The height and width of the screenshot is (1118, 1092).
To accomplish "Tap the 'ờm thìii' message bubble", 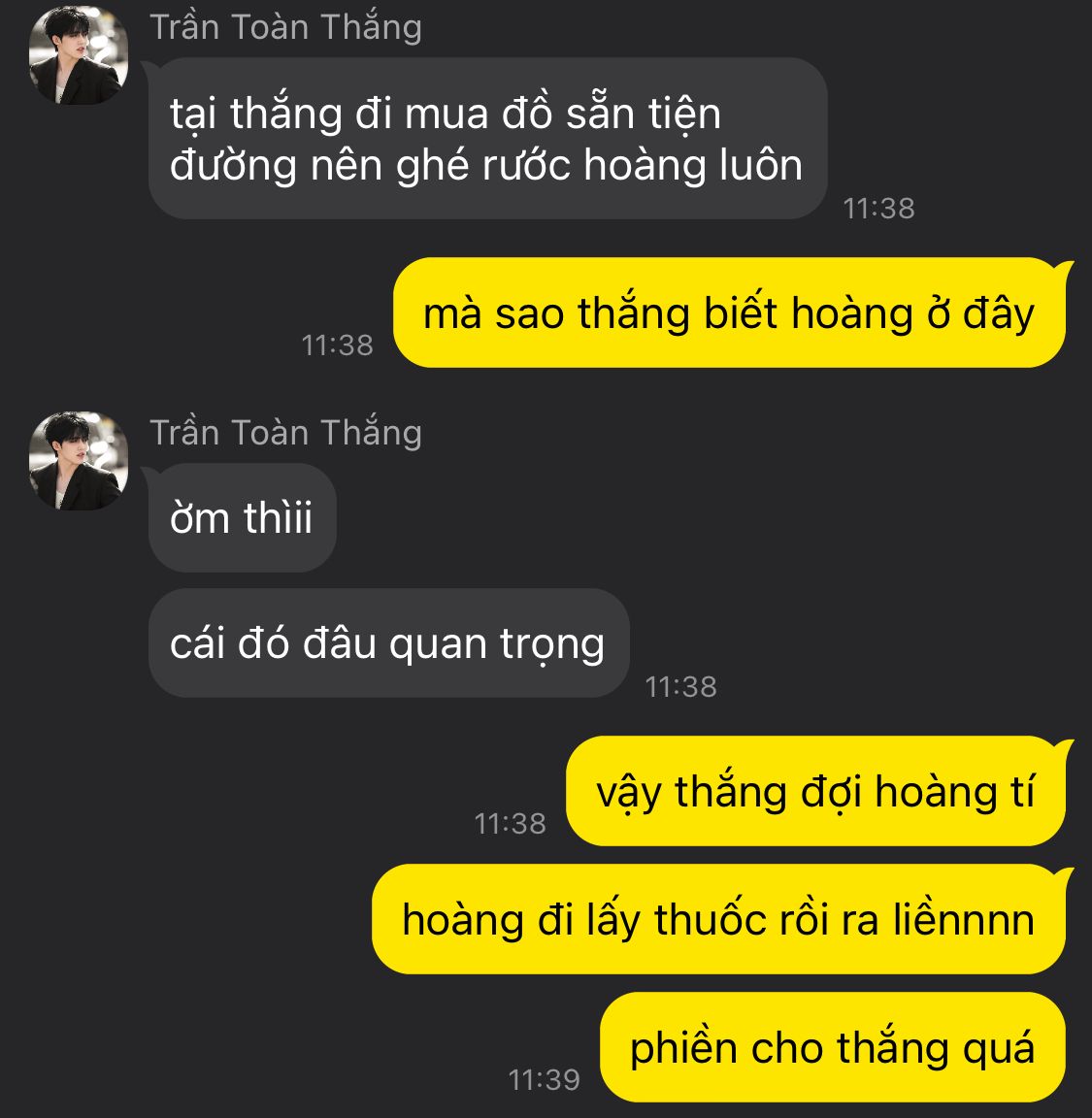I will click(x=243, y=517).
